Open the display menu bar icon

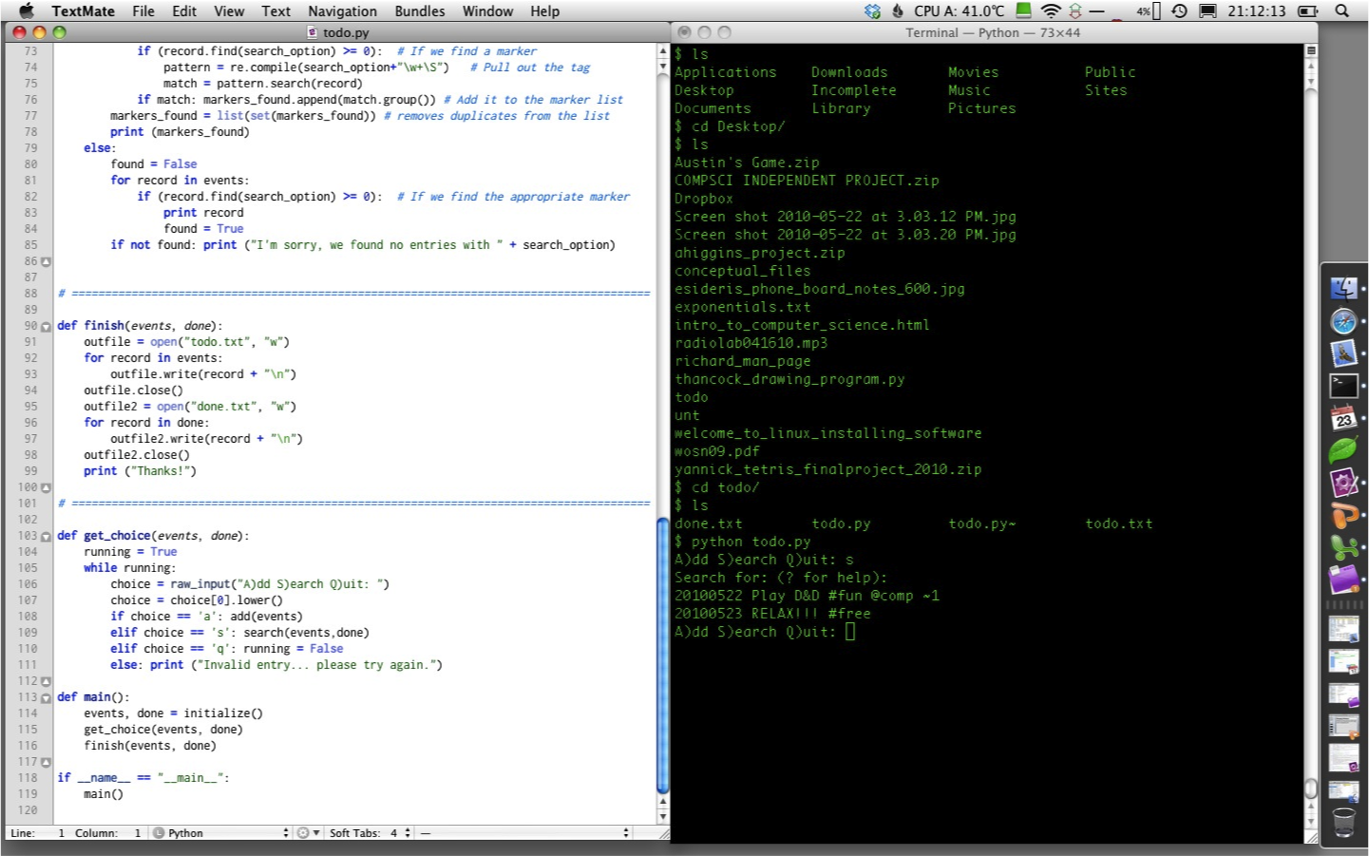1208,11
